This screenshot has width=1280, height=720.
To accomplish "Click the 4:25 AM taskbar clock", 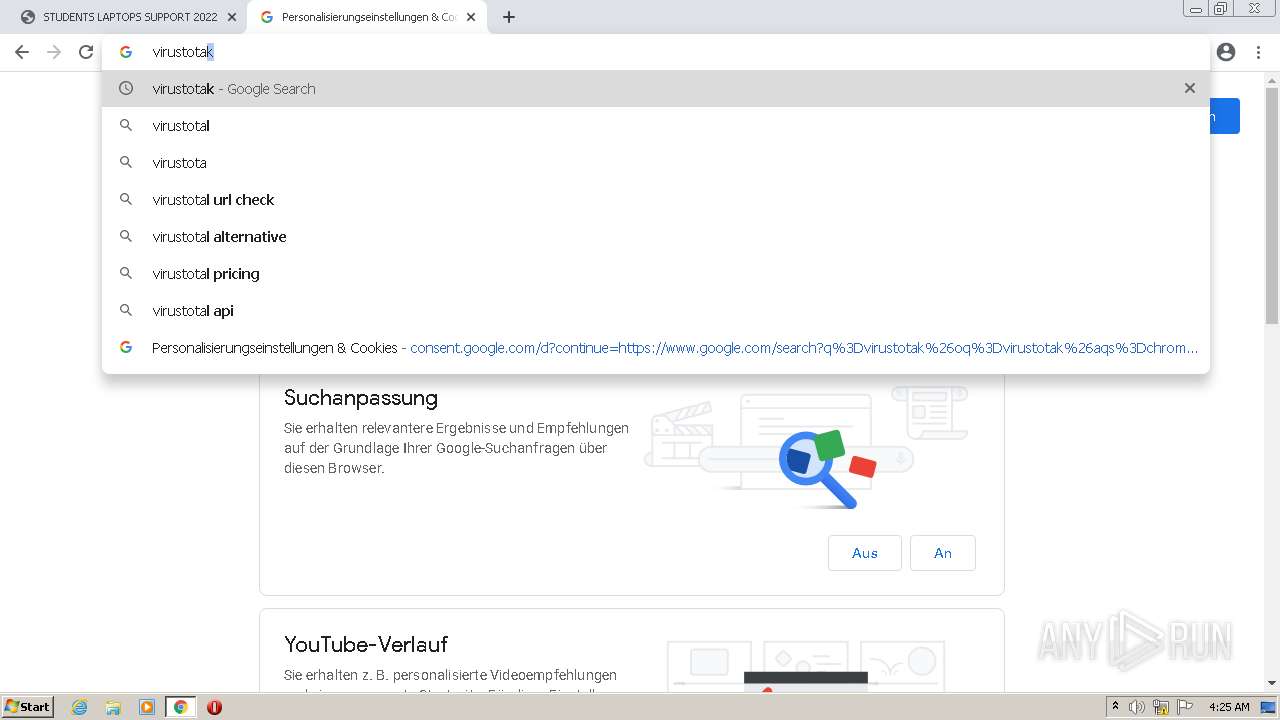I will point(1229,707).
